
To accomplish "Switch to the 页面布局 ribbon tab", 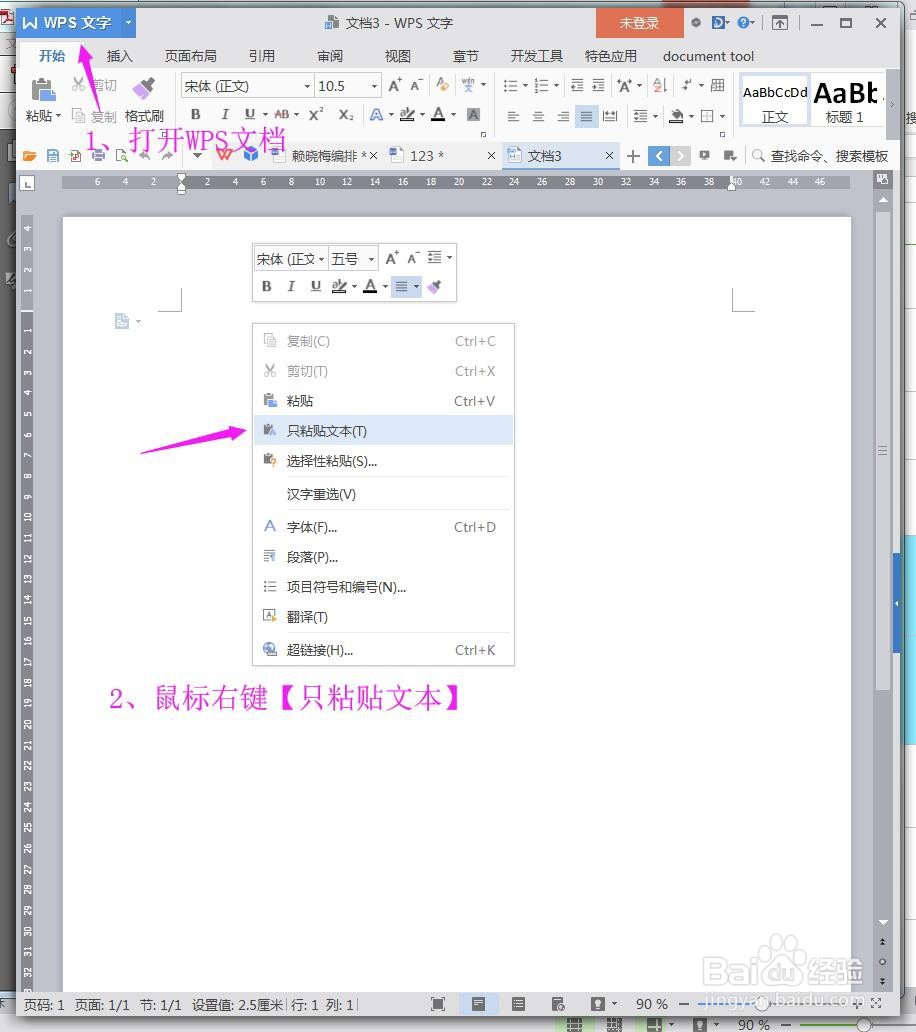I will click(x=190, y=57).
